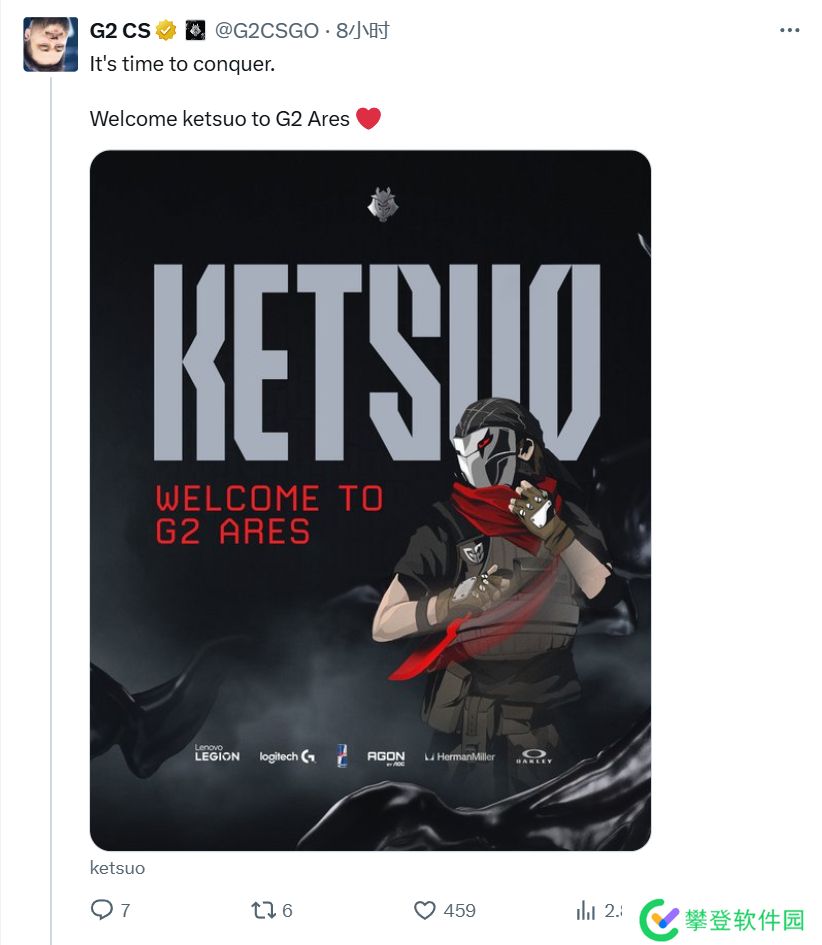Click the gold verified badge icon
This screenshot has width=822, height=945.
pos(166,30)
